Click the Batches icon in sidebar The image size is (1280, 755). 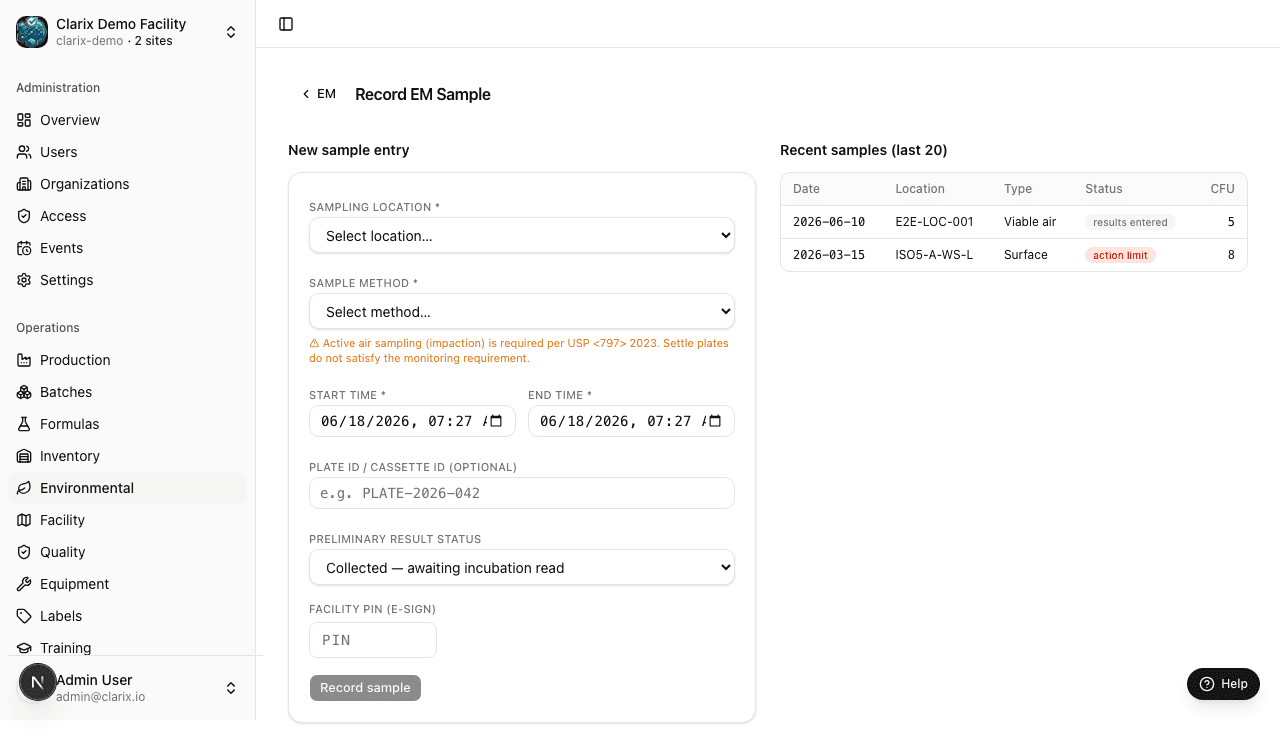pos(24,392)
